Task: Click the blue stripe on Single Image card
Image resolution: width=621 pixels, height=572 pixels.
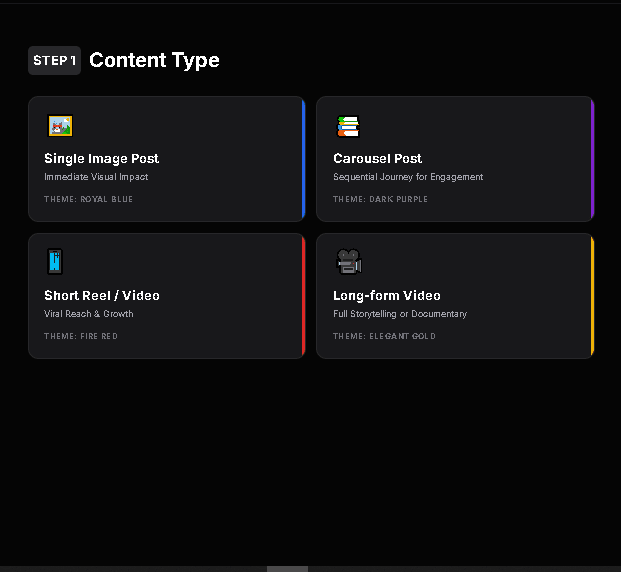Action: (303, 158)
